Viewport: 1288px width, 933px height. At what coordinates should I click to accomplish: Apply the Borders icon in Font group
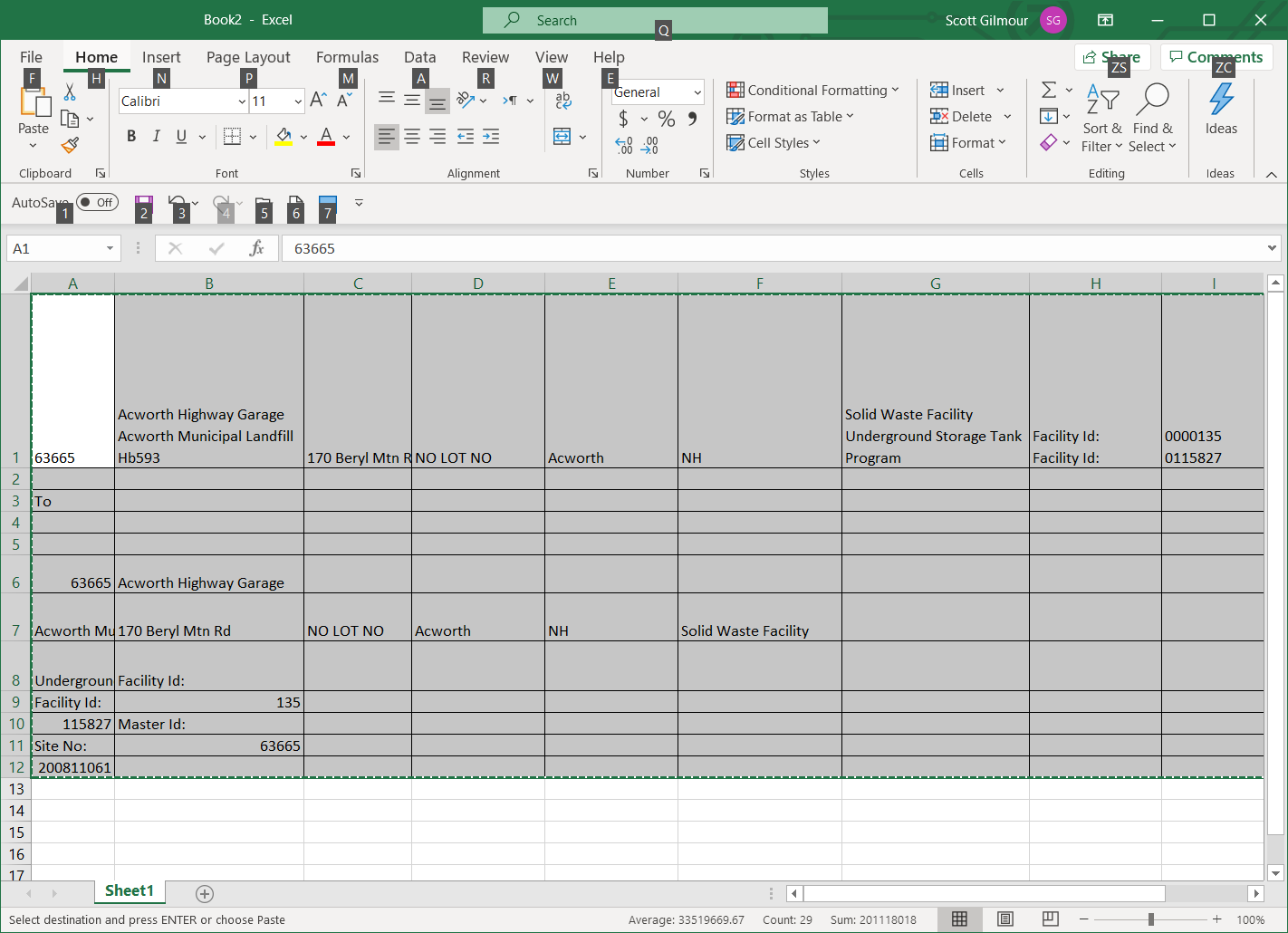point(232,137)
